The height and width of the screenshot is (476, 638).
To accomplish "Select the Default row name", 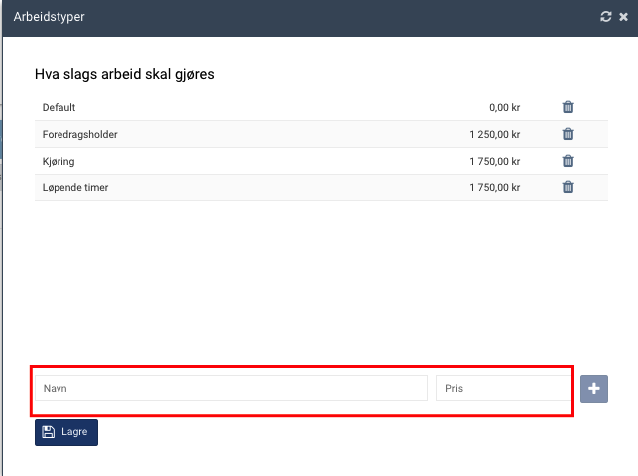I will coord(59,108).
